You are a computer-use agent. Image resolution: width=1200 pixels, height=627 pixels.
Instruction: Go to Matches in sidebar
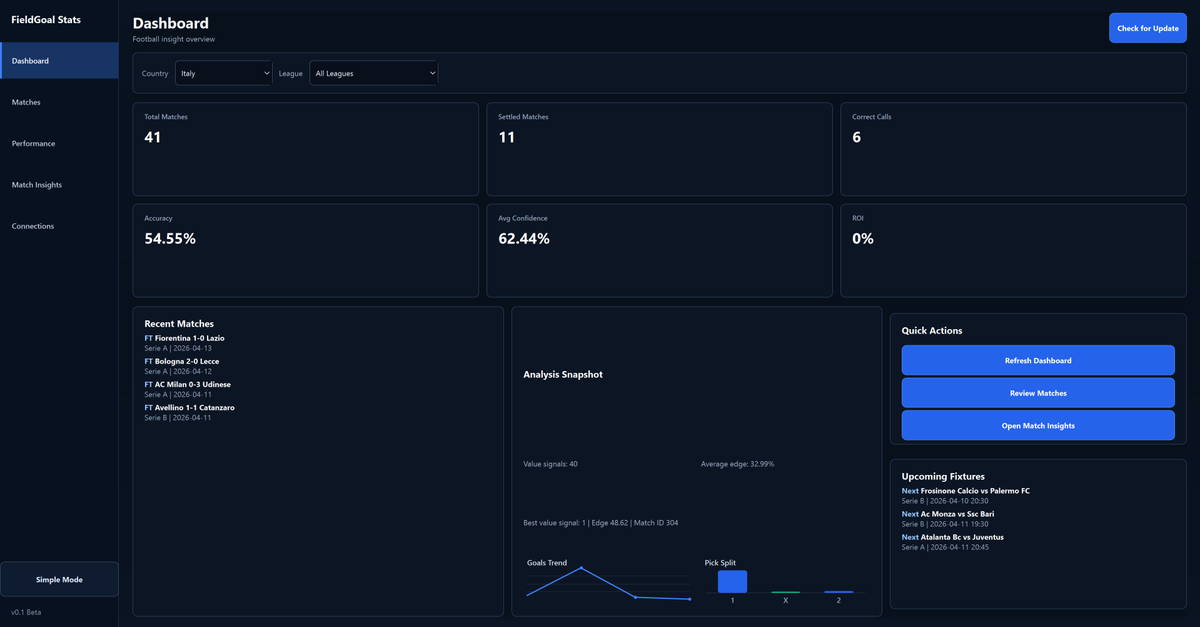[59, 102]
